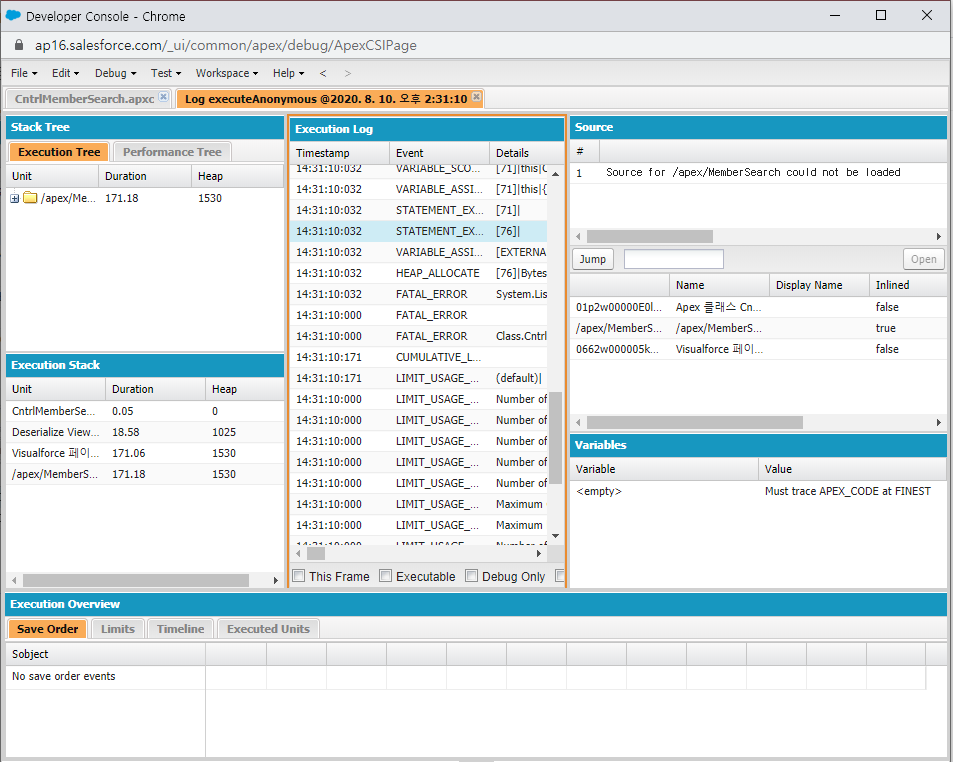
Task: Select the FATAL_ERROR Class.Cntrl row
Action: 419,336
